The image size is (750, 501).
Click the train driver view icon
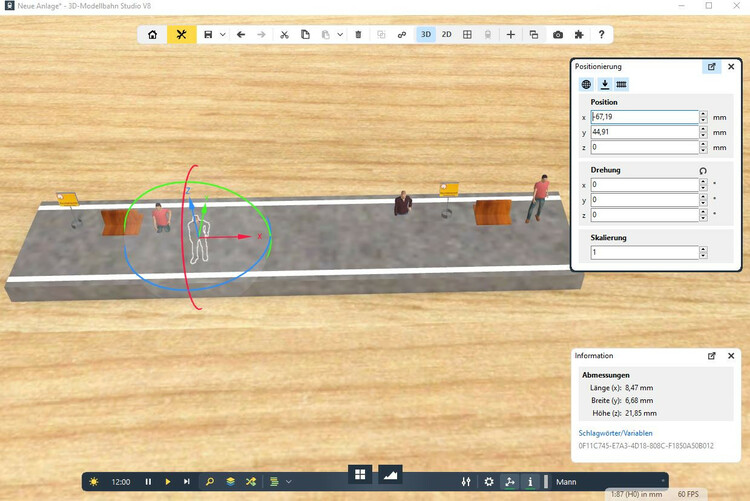click(488, 34)
